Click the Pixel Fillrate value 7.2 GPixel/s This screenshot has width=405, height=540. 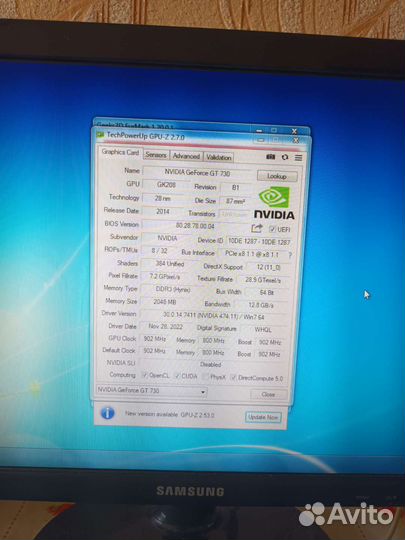(x=165, y=277)
